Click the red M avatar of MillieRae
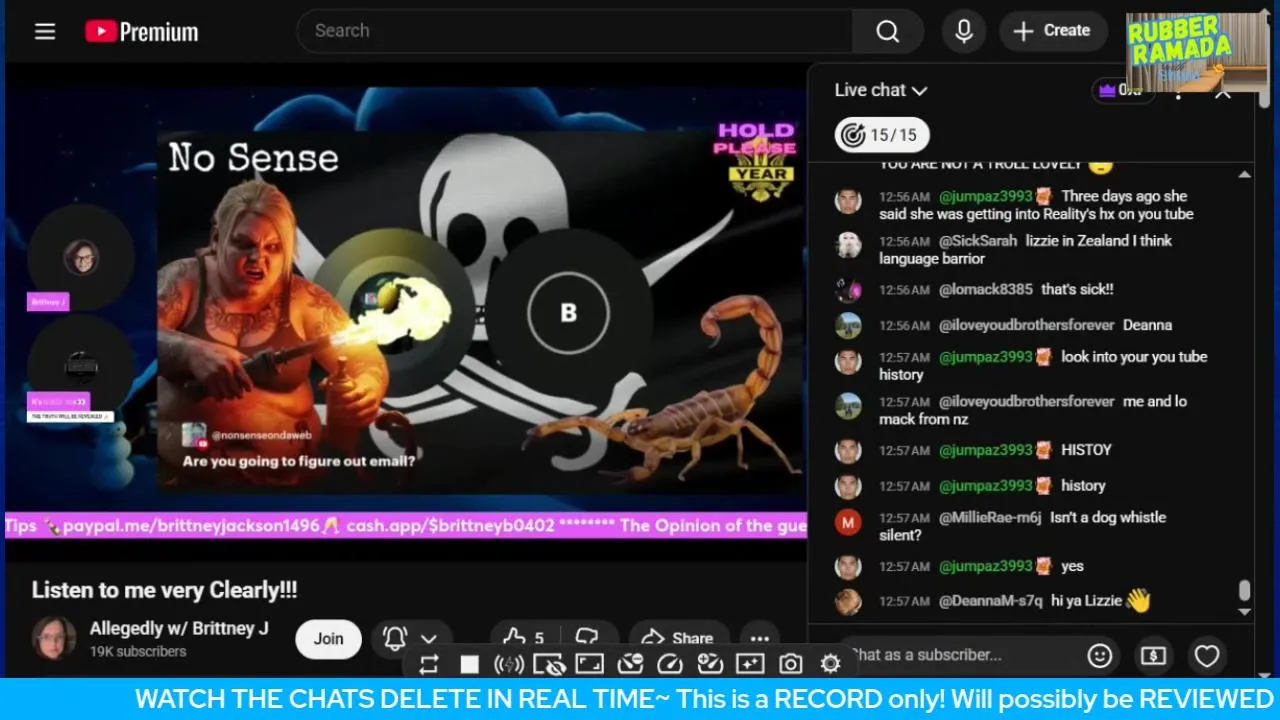The image size is (1280, 720). coord(848,522)
